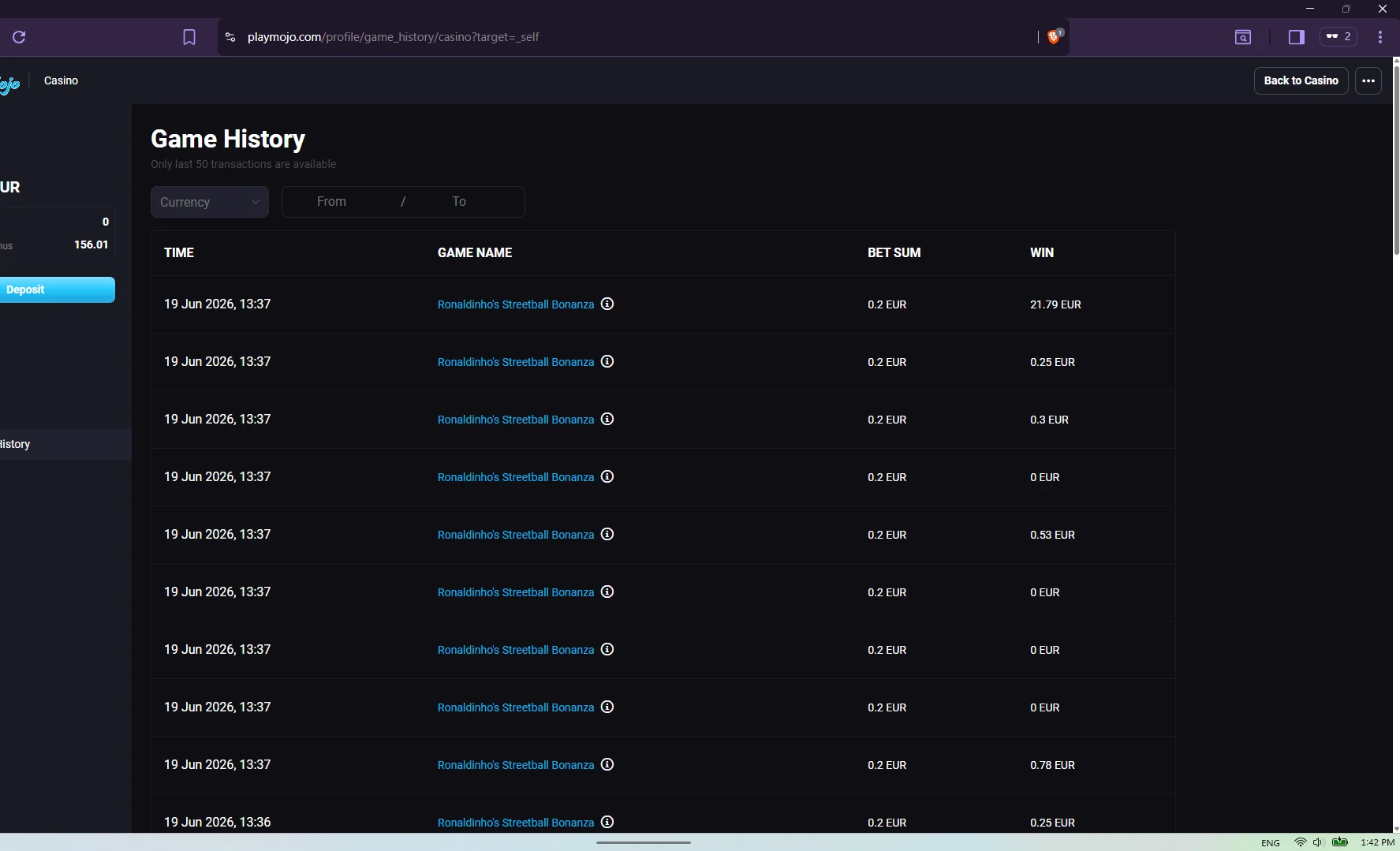Open the battery icon in system tray
1400x851 pixels.
(1340, 842)
